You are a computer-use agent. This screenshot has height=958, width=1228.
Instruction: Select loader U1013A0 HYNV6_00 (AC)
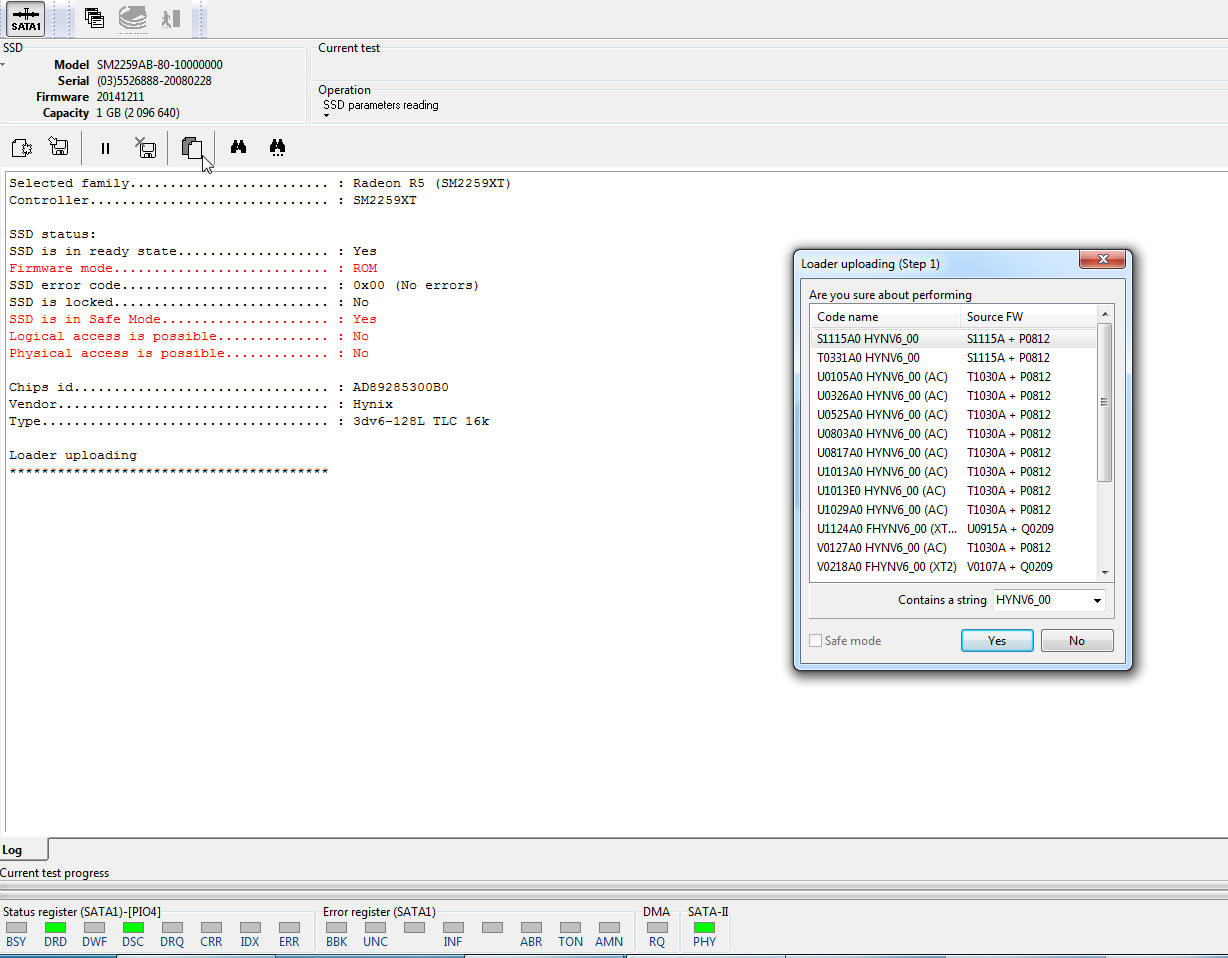coord(954,472)
